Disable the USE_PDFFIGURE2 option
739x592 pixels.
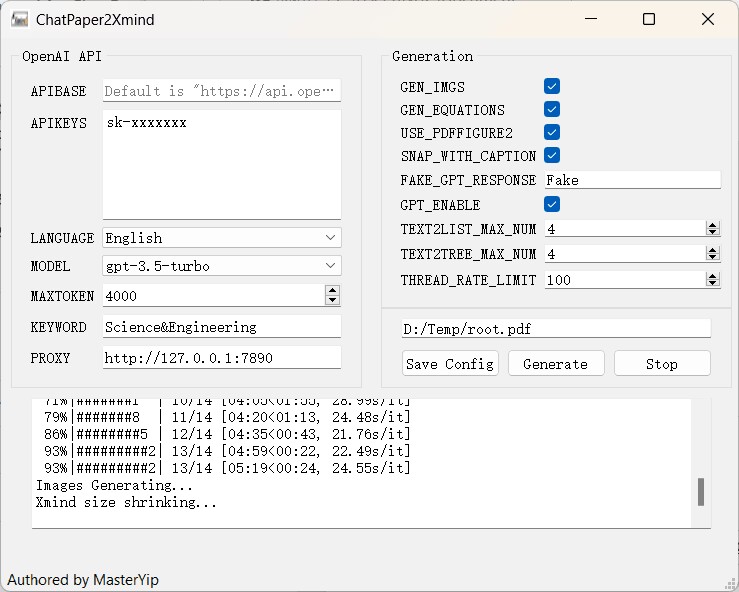[x=552, y=132]
